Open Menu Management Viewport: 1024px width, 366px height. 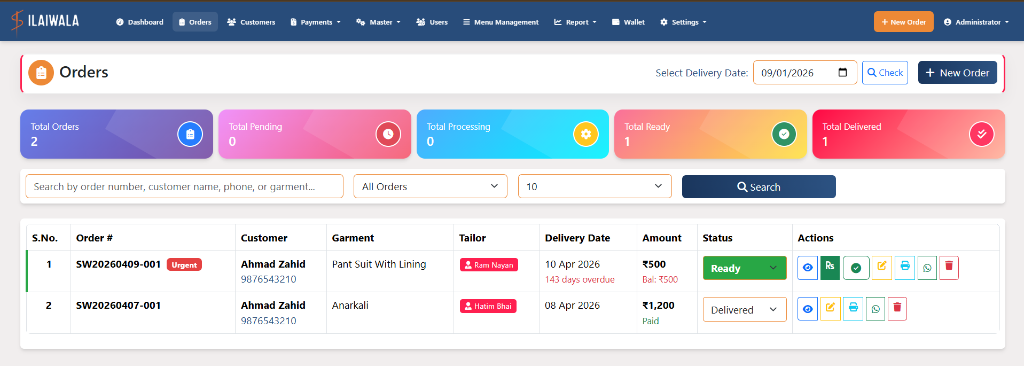coord(501,22)
